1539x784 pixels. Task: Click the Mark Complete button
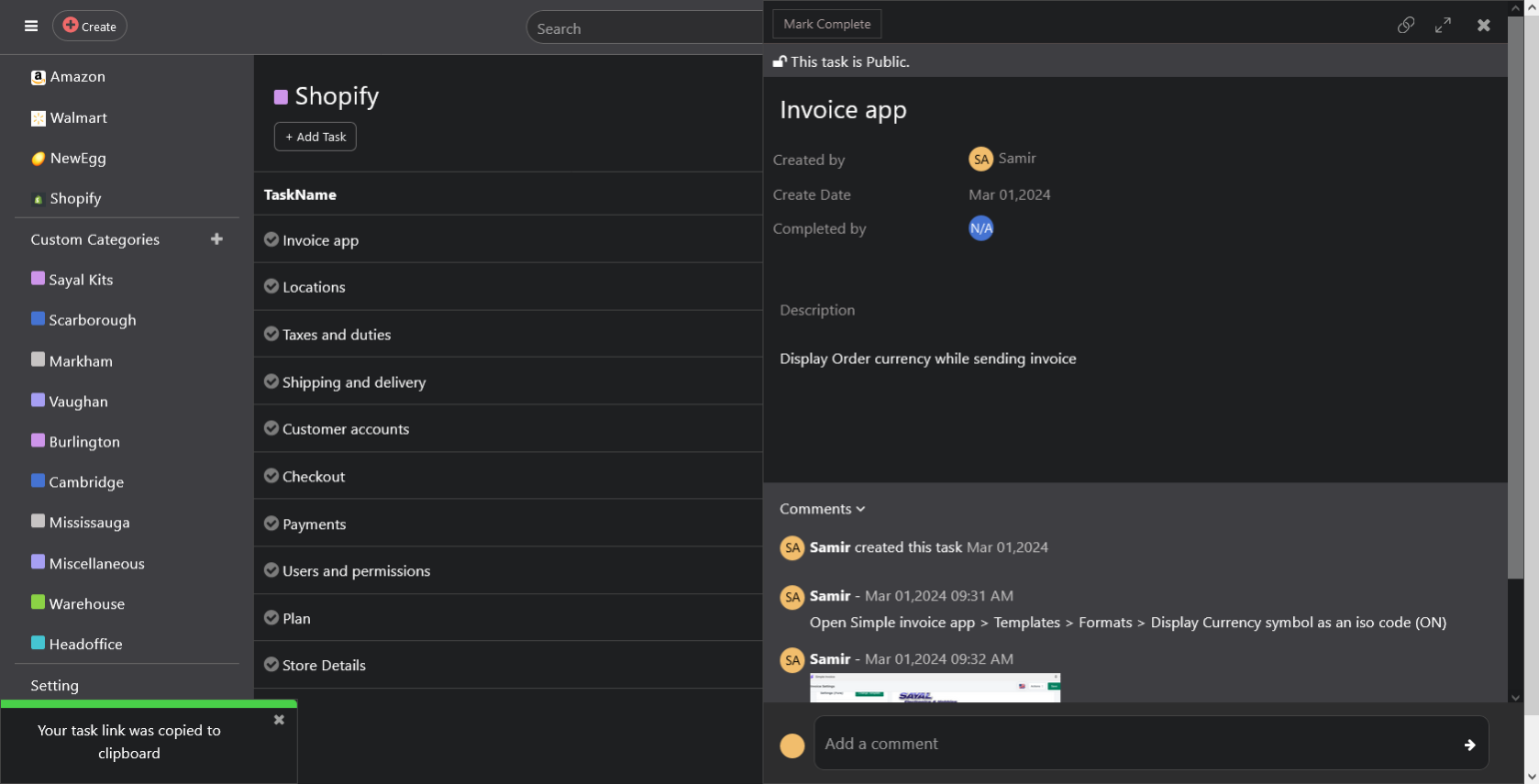point(826,24)
